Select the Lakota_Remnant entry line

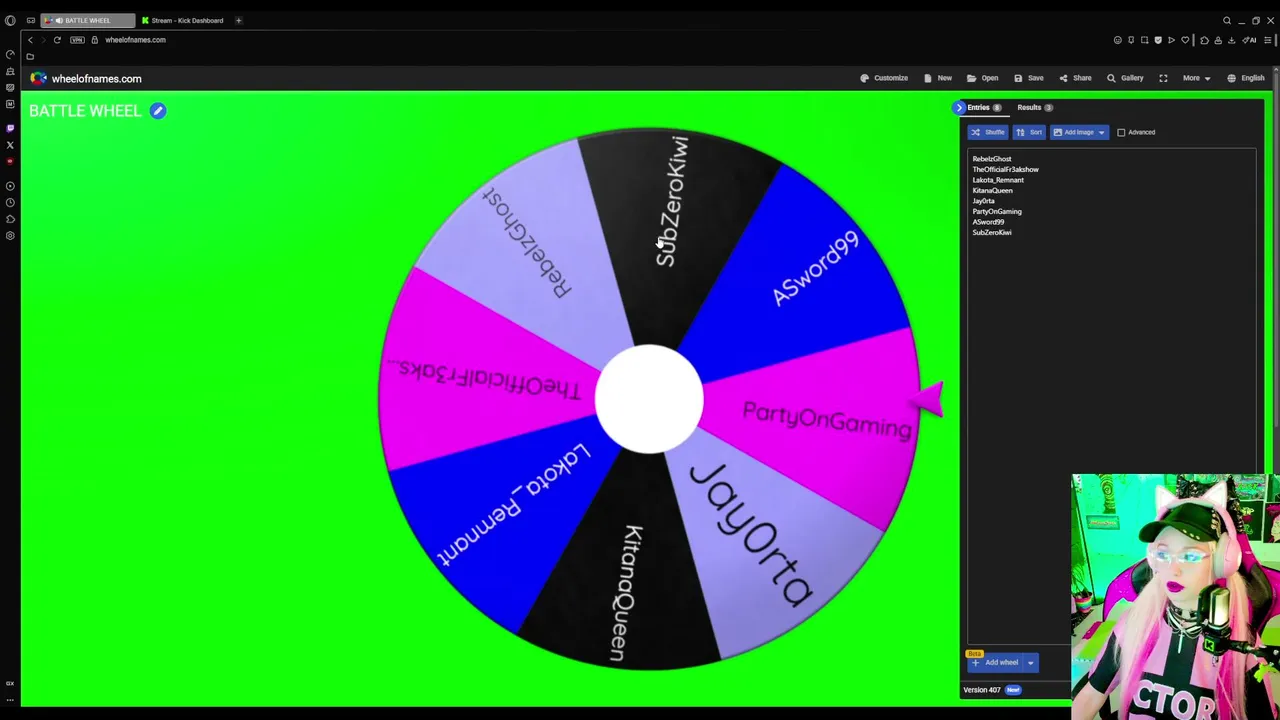pyautogui.click(x=998, y=180)
